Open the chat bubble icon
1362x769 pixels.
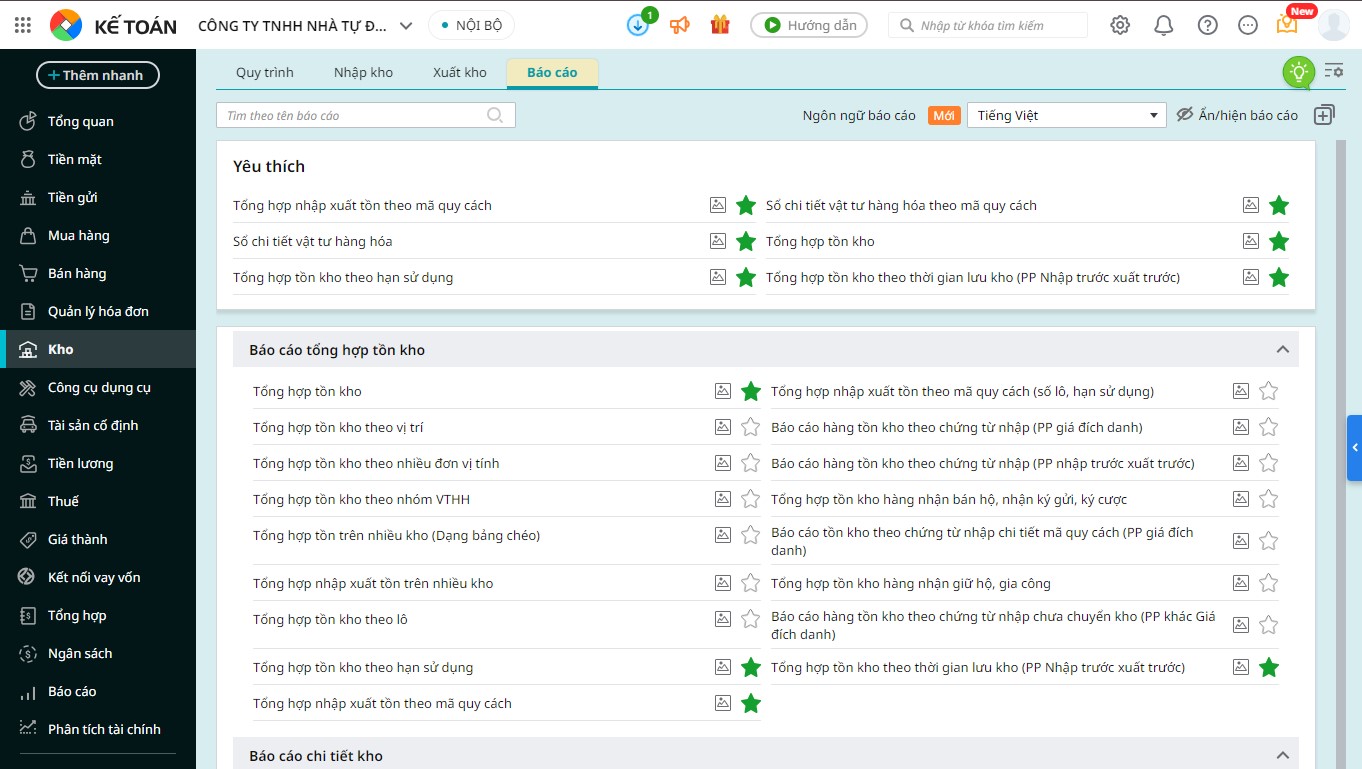pyautogui.click(x=1248, y=25)
